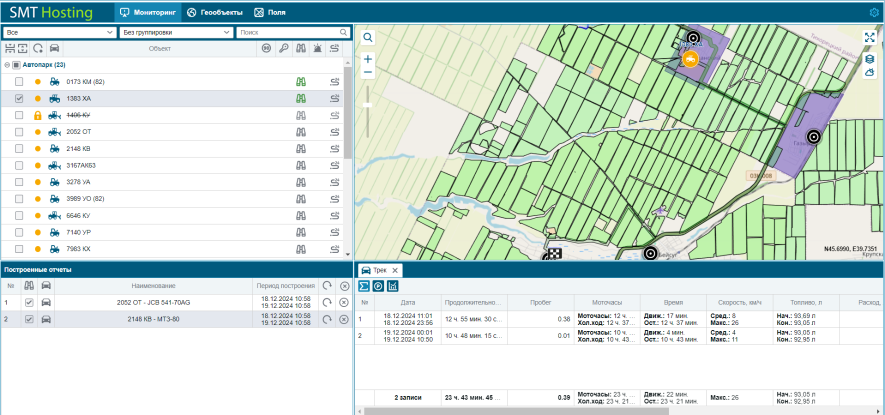
Task: Click the map search magnifier icon
Action: tap(367, 37)
